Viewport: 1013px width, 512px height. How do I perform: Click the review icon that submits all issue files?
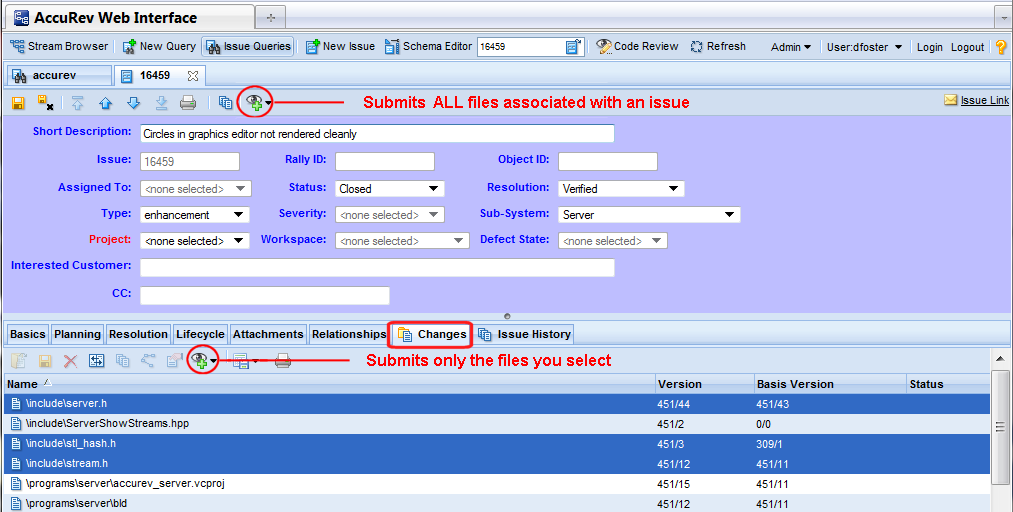click(x=256, y=103)
